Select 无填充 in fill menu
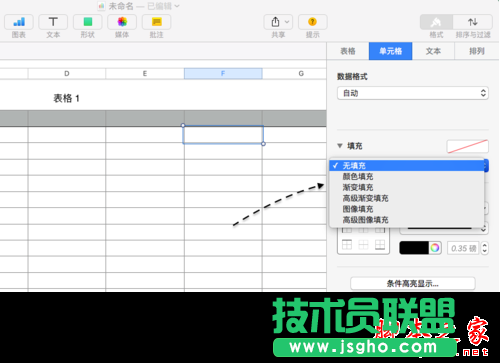 click(407, 166)
